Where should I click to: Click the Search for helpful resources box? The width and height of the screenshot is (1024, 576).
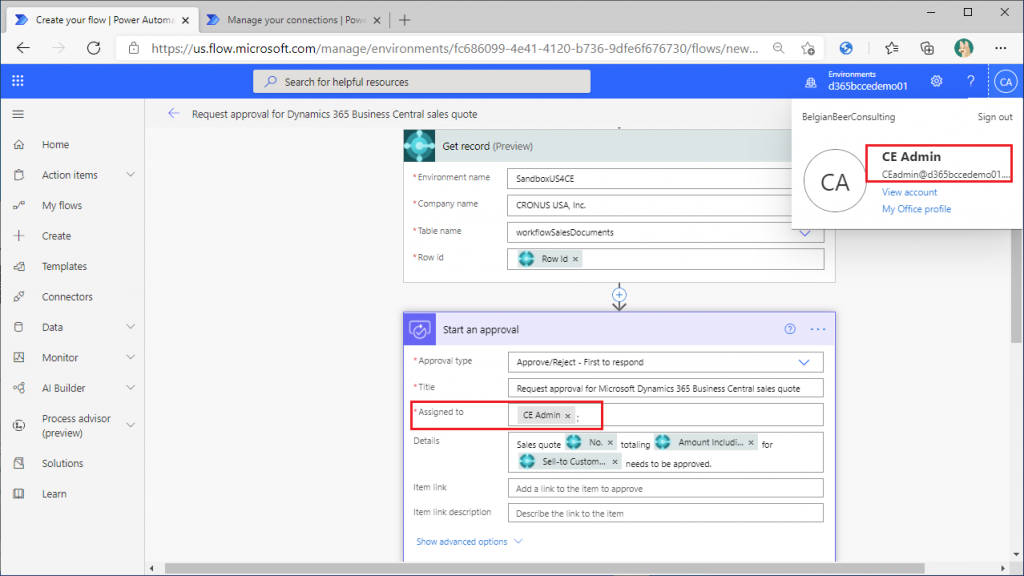coord(422,82)
